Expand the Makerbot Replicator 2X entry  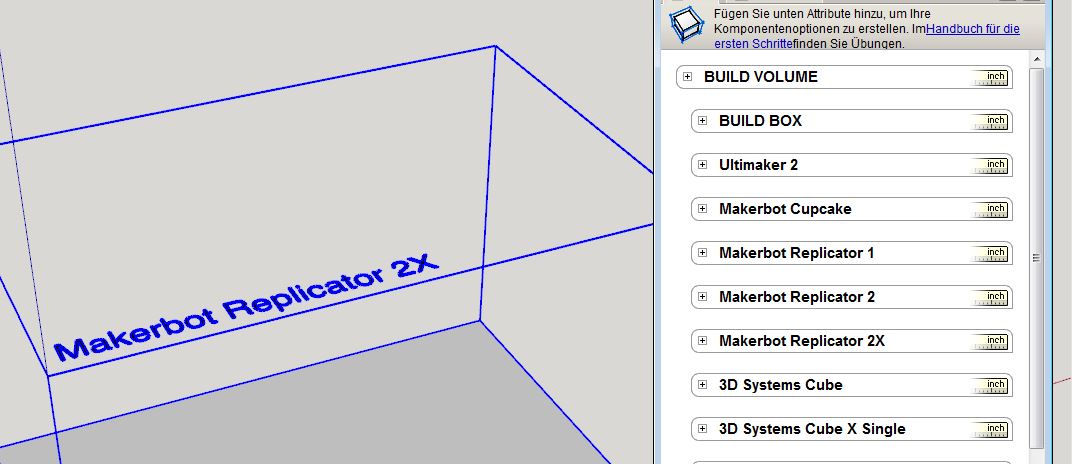[x=702, y=341]
